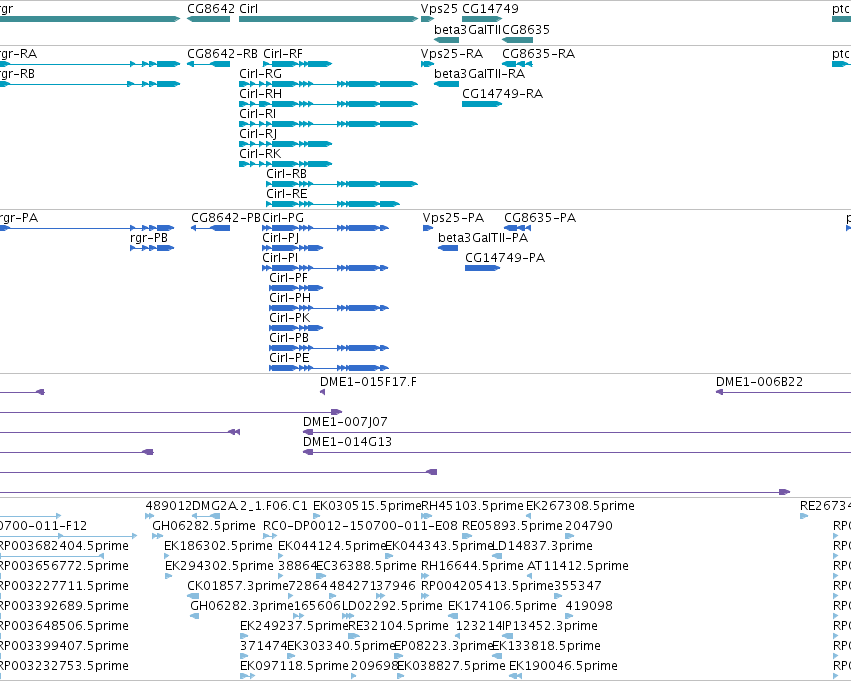Click the AT11412.5prime EST label
The height and width of the screenshot is (681, 851).
click(x=577, y=567)
